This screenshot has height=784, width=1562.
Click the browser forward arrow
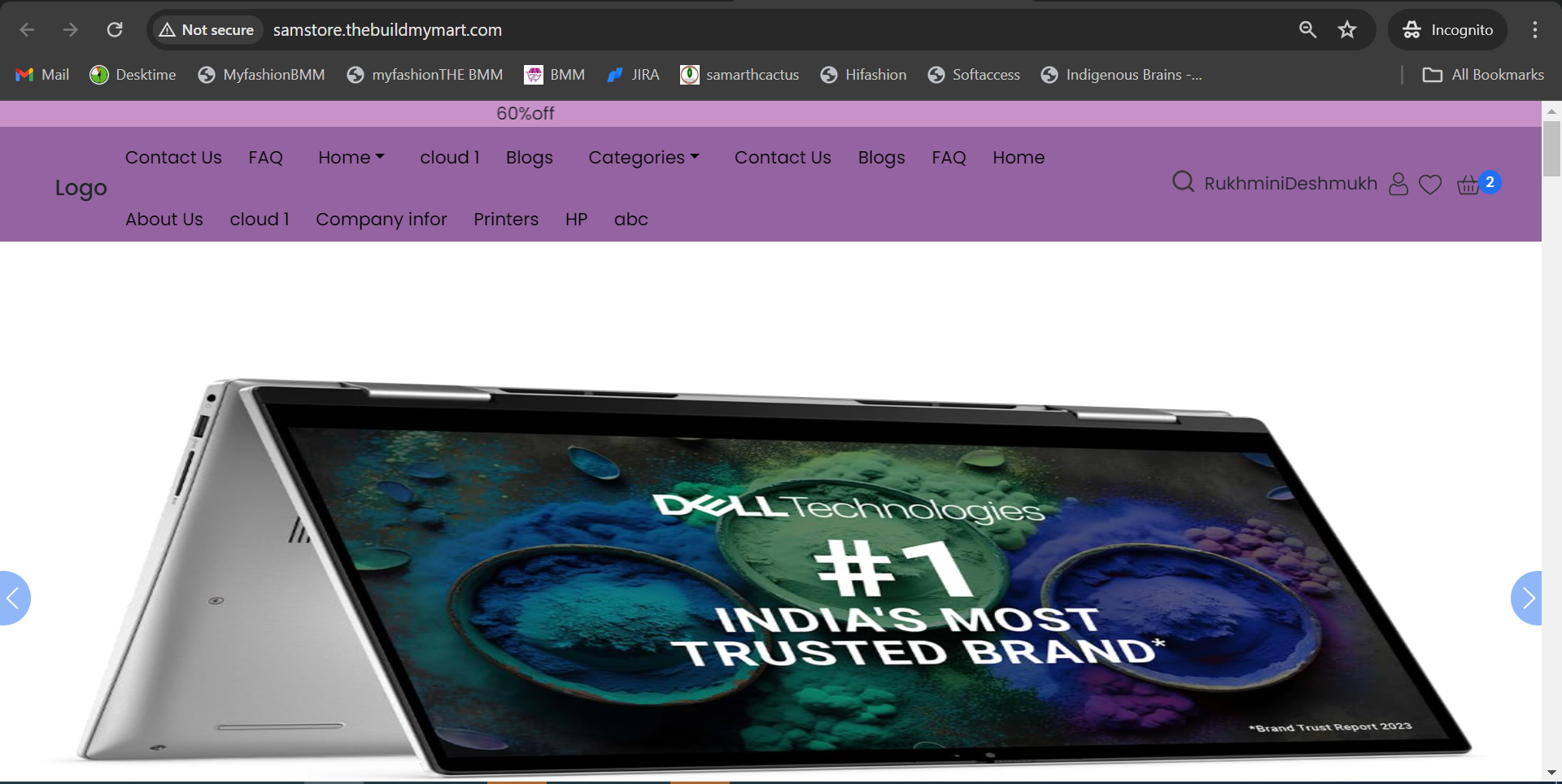71,30
